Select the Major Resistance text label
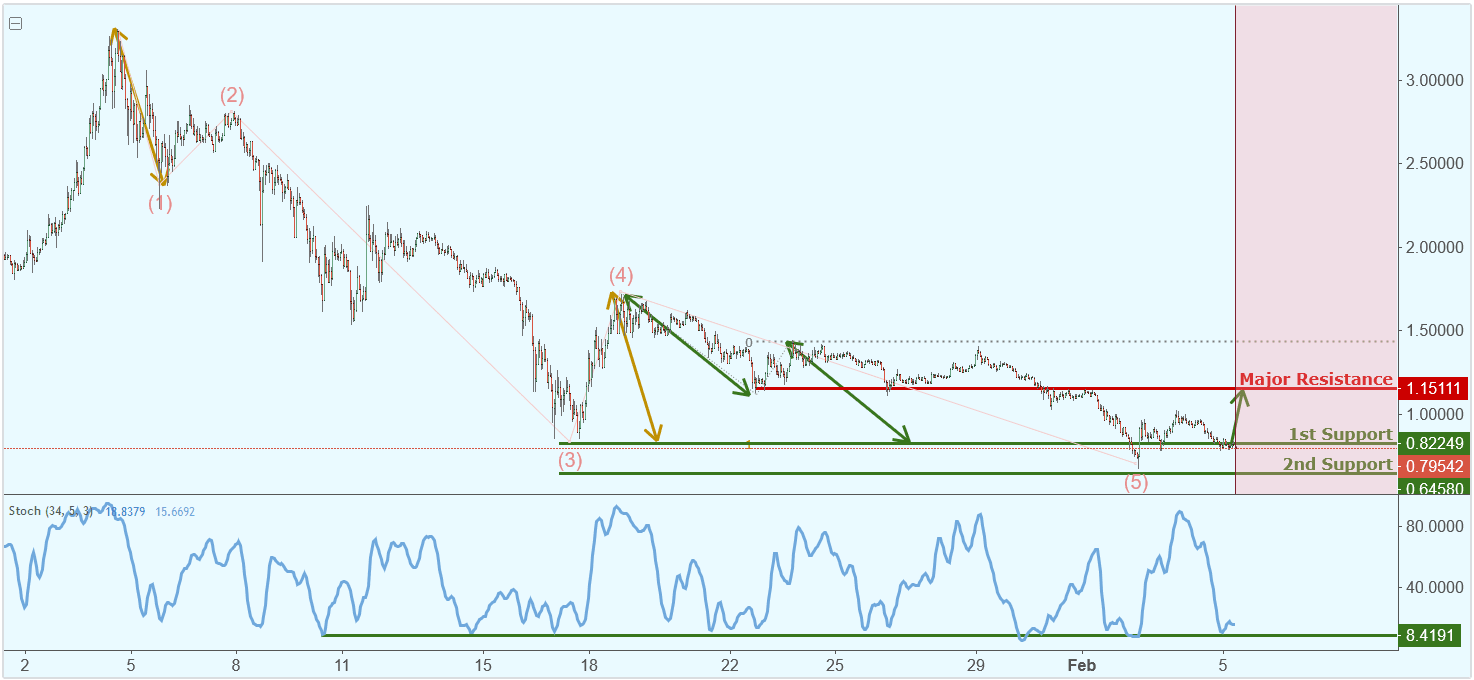Screen dimensions: 1474x680 (x=1317, y=378)
